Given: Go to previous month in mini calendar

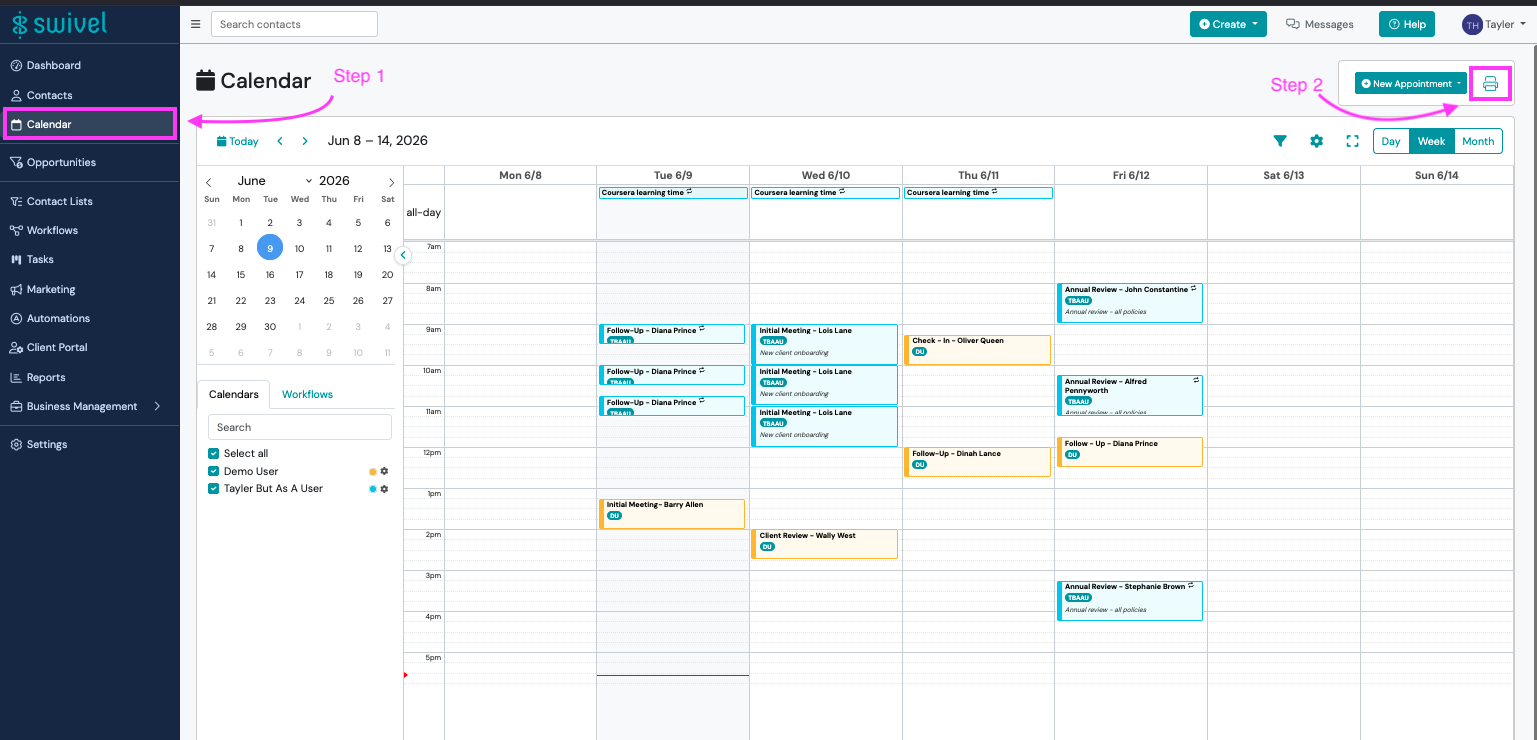Looking at the screenshot, I should 209,182.
